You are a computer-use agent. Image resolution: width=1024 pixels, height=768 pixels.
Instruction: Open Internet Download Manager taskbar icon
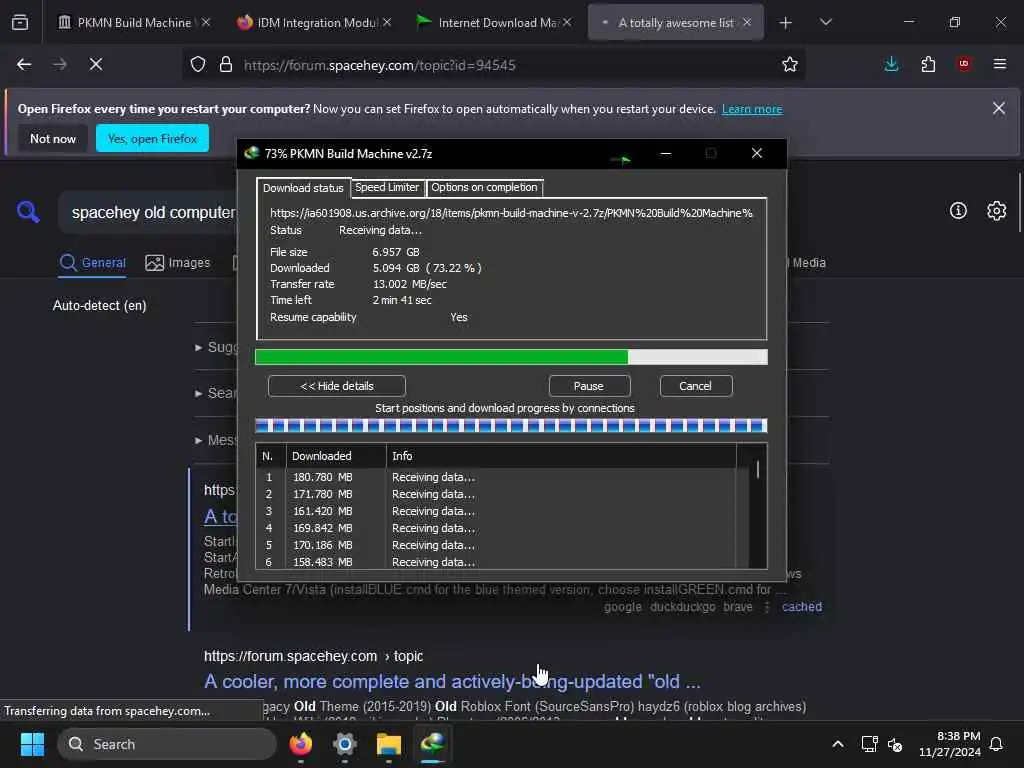(x=432, y=743)
